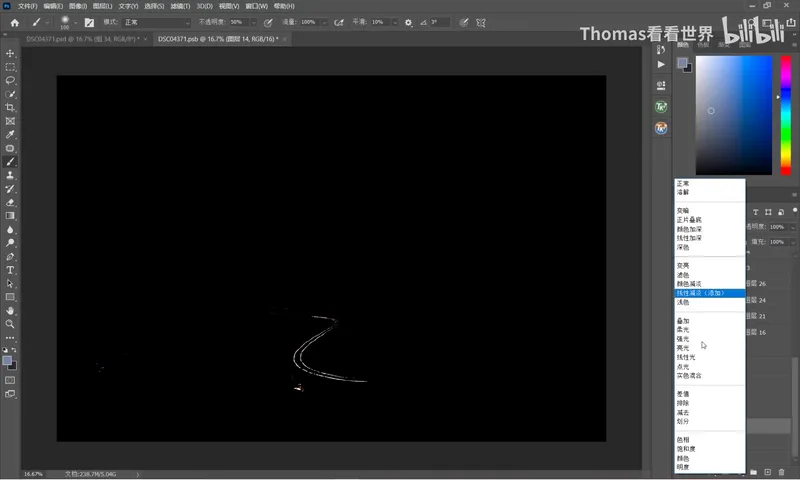The width and height of the screenshot is (800, 480).
Task: Open the tool preset picker arrow
Action: pyautogui.click(x=47, y=22)
